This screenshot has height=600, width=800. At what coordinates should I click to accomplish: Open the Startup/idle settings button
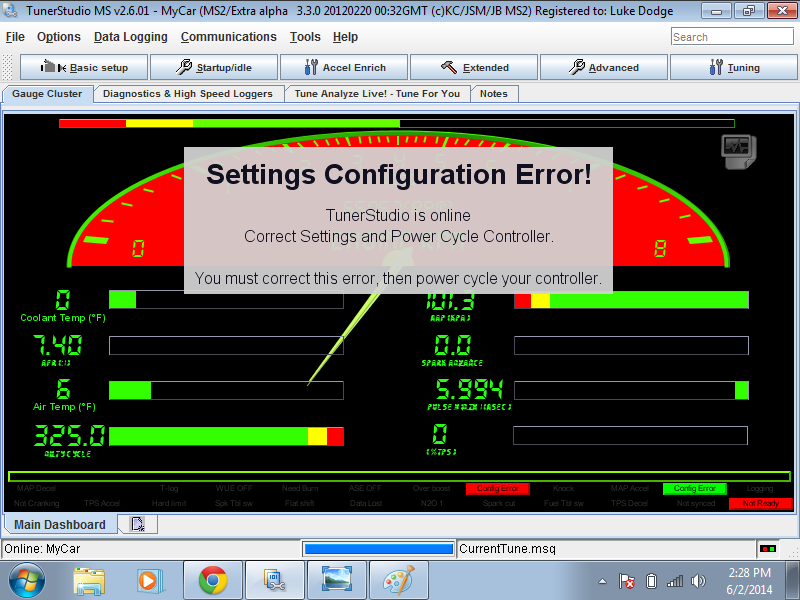[x=214, y=67]
